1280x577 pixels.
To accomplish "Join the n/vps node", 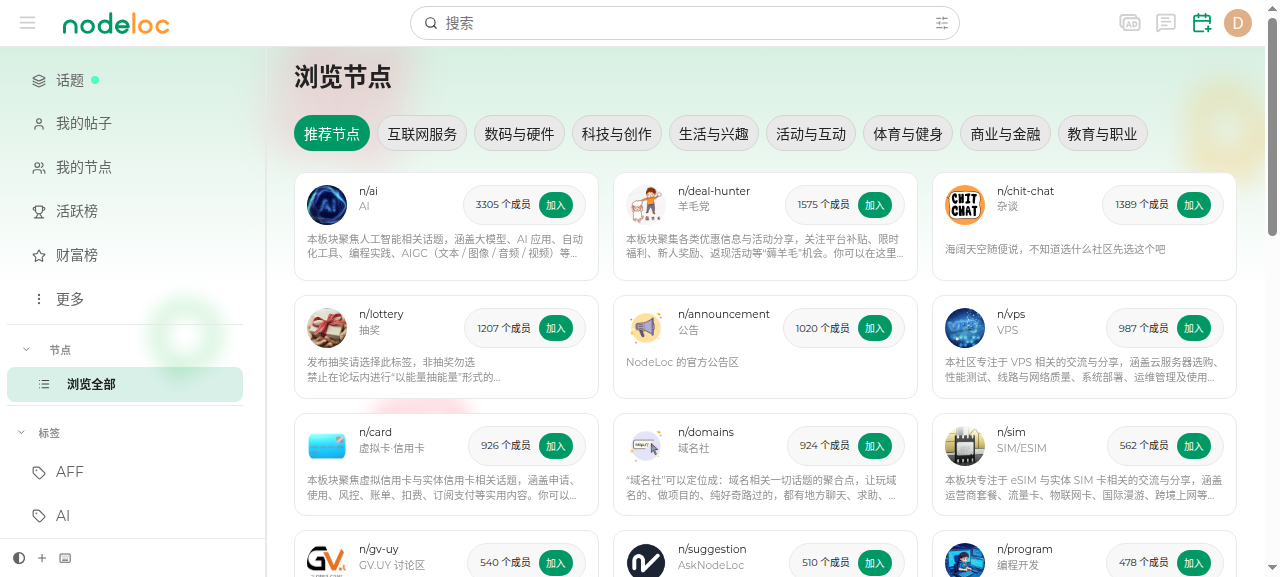I will (1194, 328).
